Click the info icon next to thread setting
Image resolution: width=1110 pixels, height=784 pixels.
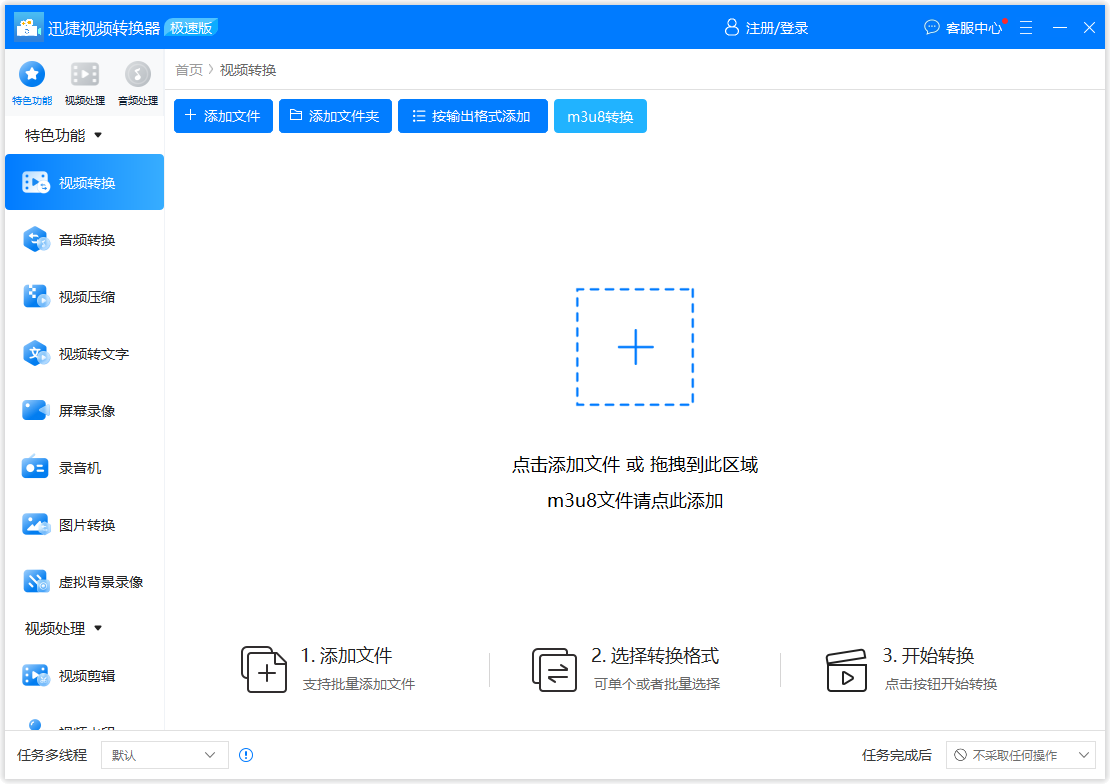point(246,755)
